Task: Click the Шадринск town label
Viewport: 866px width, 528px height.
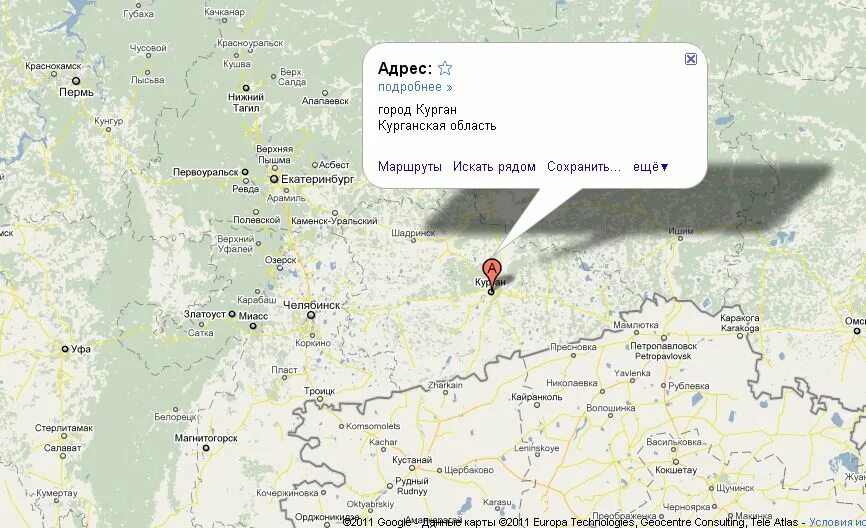Action: [413, 233]
